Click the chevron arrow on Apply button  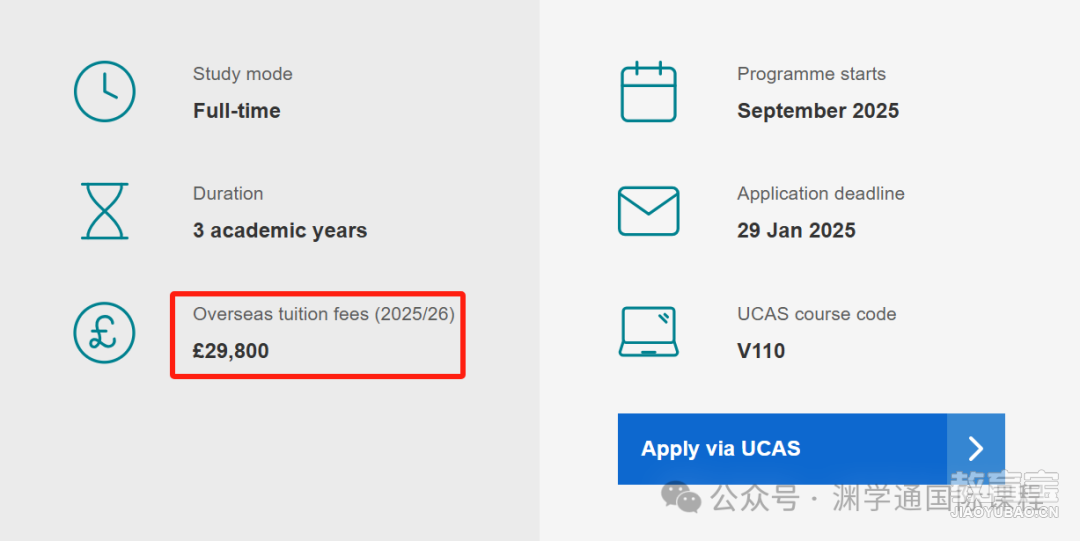coord(976,449)
